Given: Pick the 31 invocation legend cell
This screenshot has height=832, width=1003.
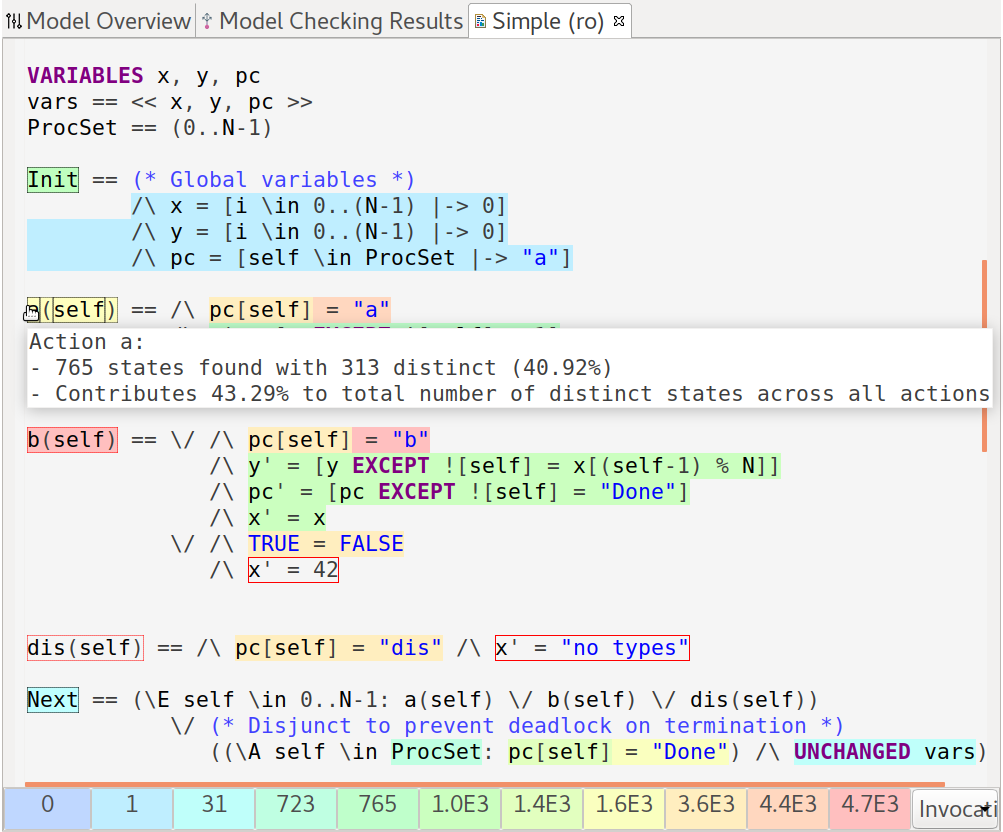Looking at the screenshot, I should click(214, 805).
